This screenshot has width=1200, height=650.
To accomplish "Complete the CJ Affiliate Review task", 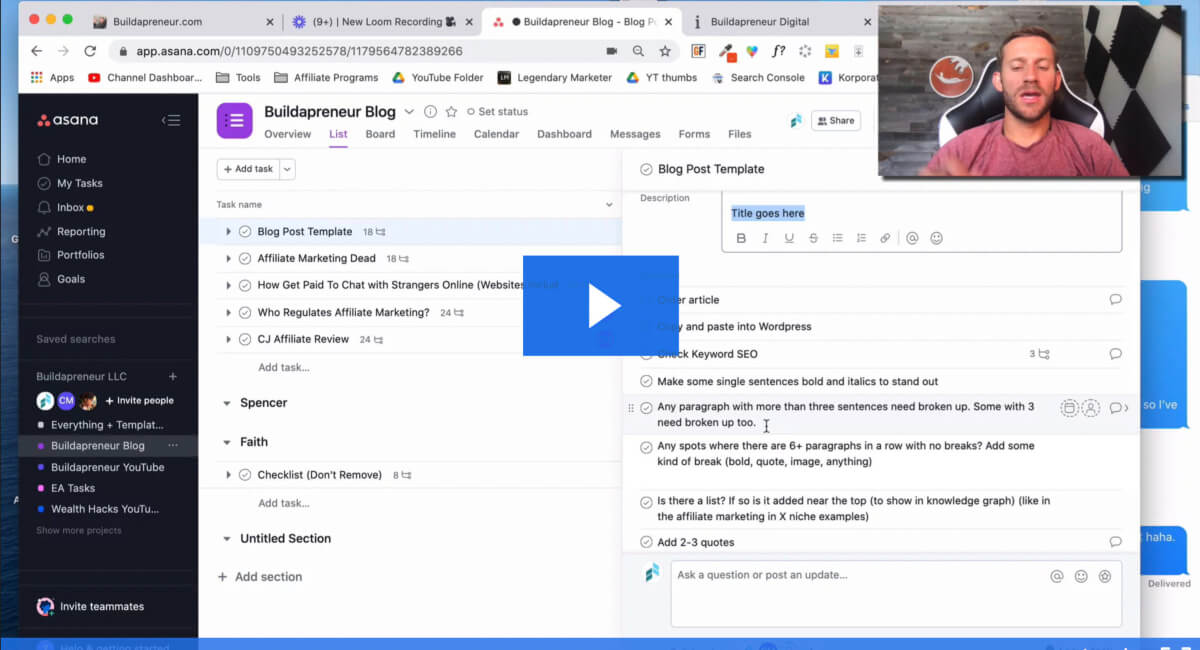I will click(x=245, y=339).
